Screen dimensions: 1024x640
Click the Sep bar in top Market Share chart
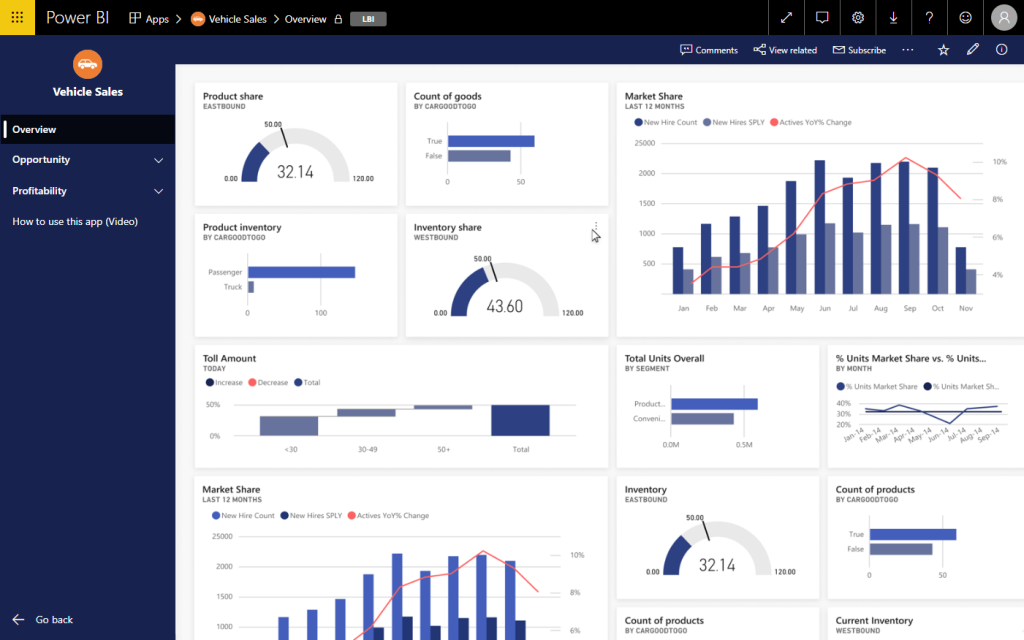coord(904,227)
